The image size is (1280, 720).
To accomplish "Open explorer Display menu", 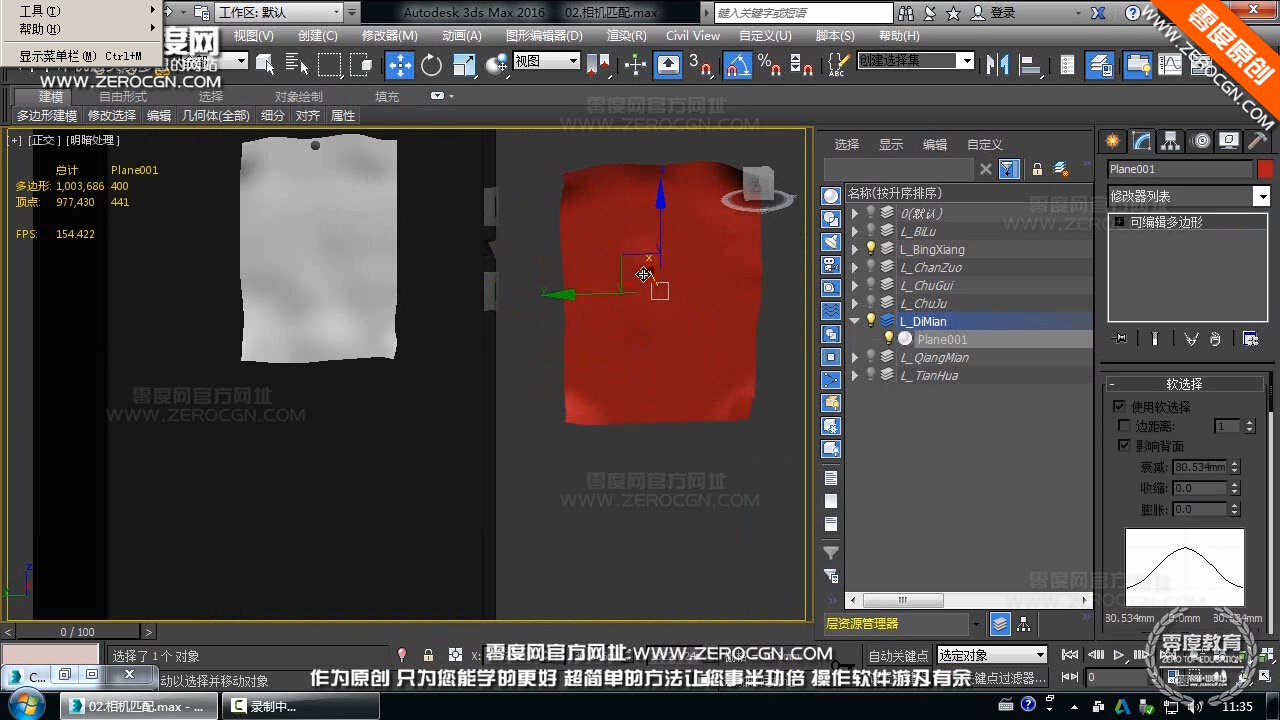I will click(891, 144).
